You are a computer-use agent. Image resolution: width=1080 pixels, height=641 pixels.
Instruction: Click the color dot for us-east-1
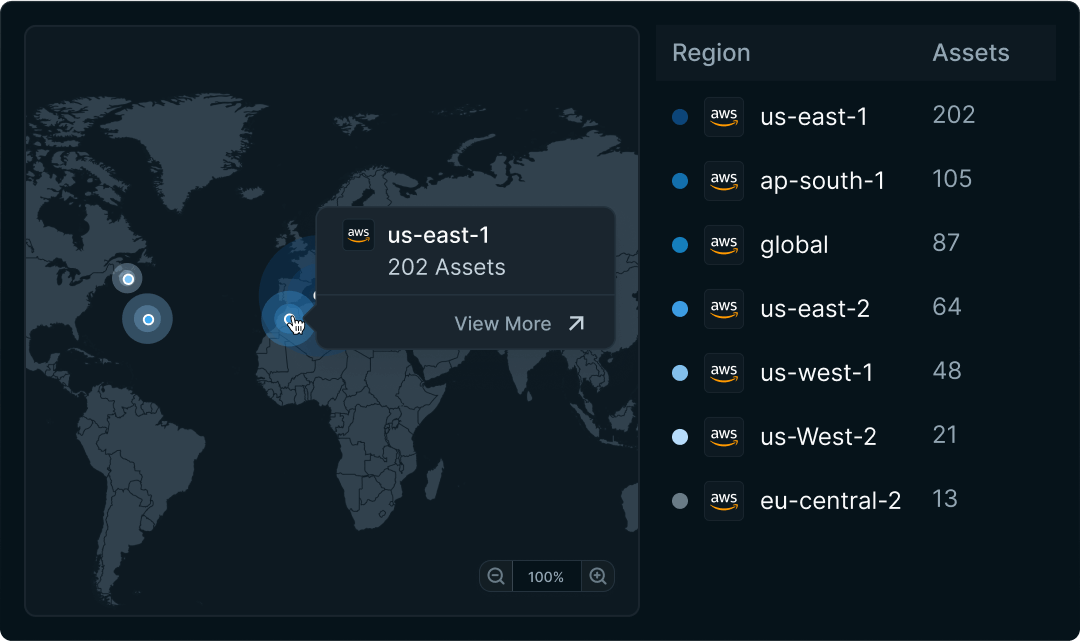680,117
